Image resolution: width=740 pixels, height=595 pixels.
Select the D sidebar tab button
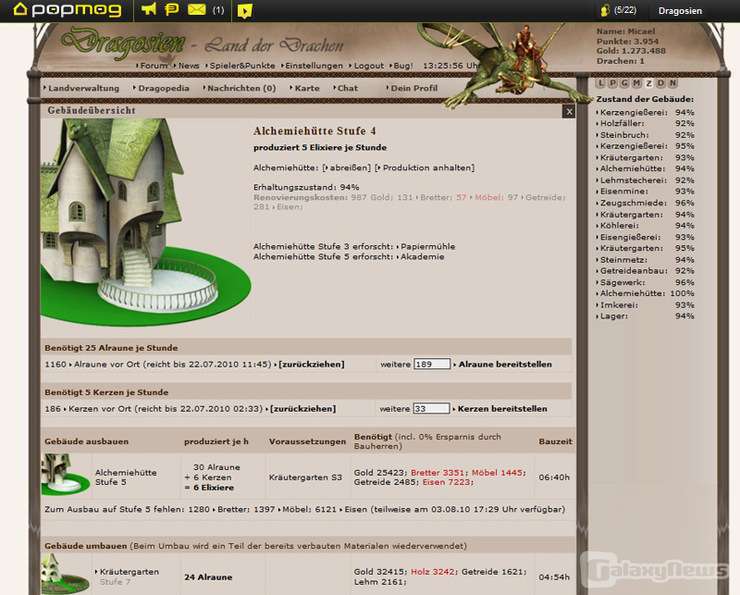point(661,84)
